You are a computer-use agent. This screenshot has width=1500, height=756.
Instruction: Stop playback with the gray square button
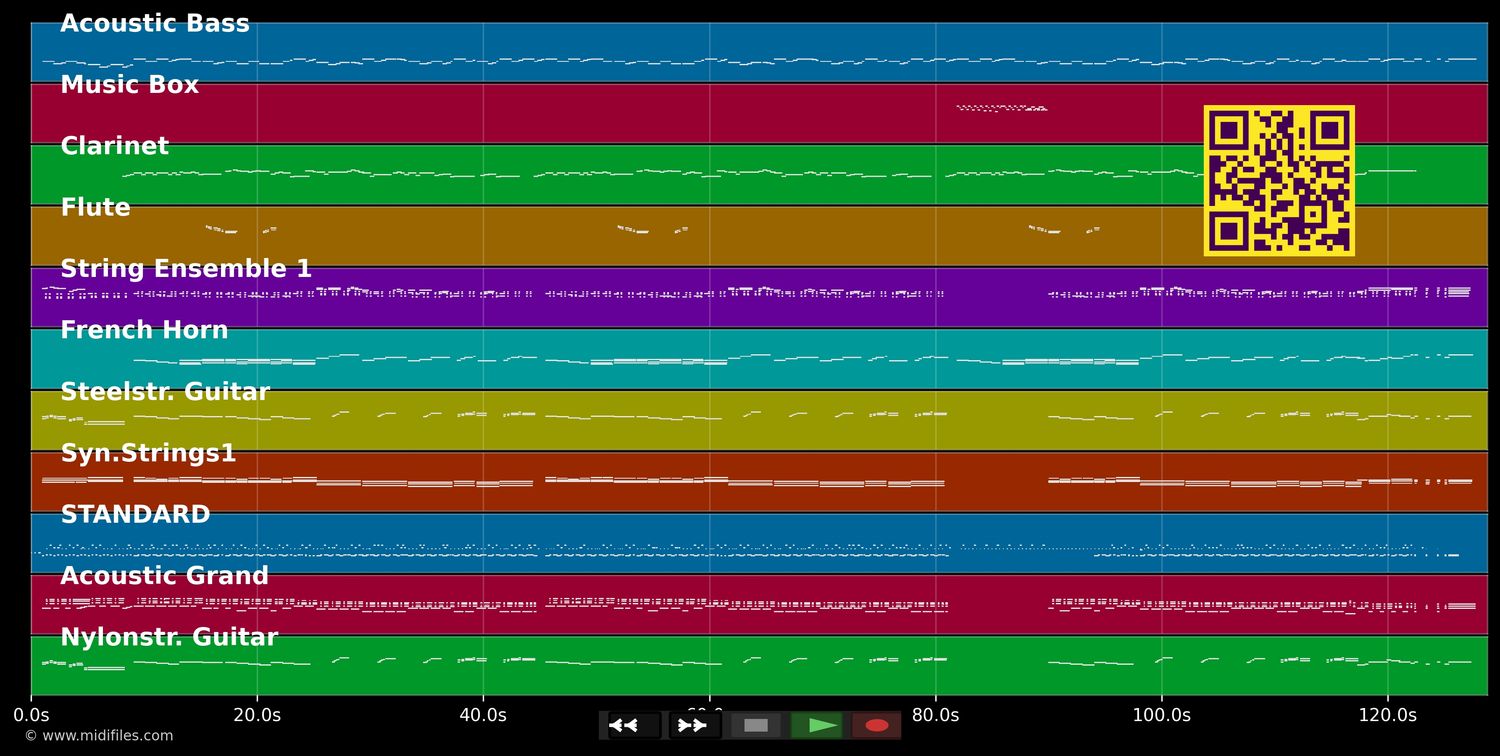click(x=756, y=725)
